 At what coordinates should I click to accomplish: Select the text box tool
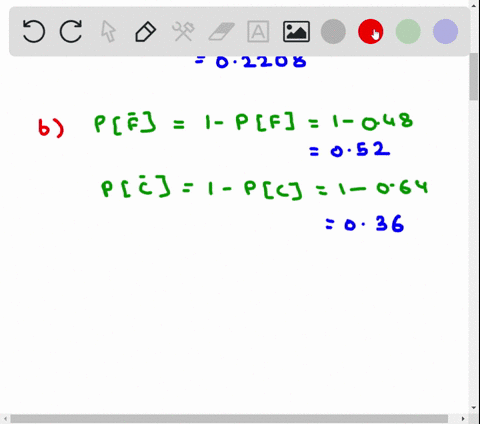(x=258, y=32)
